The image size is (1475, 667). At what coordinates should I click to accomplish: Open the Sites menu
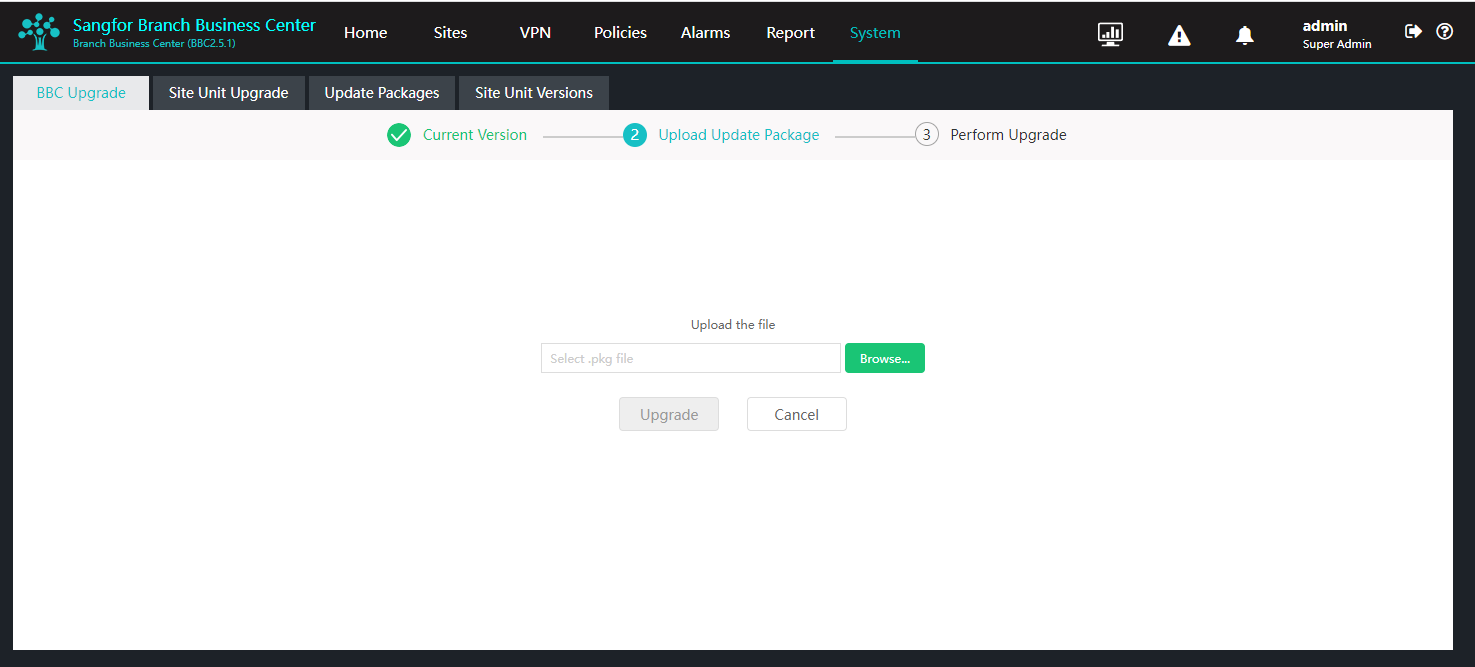coord(450,33)
